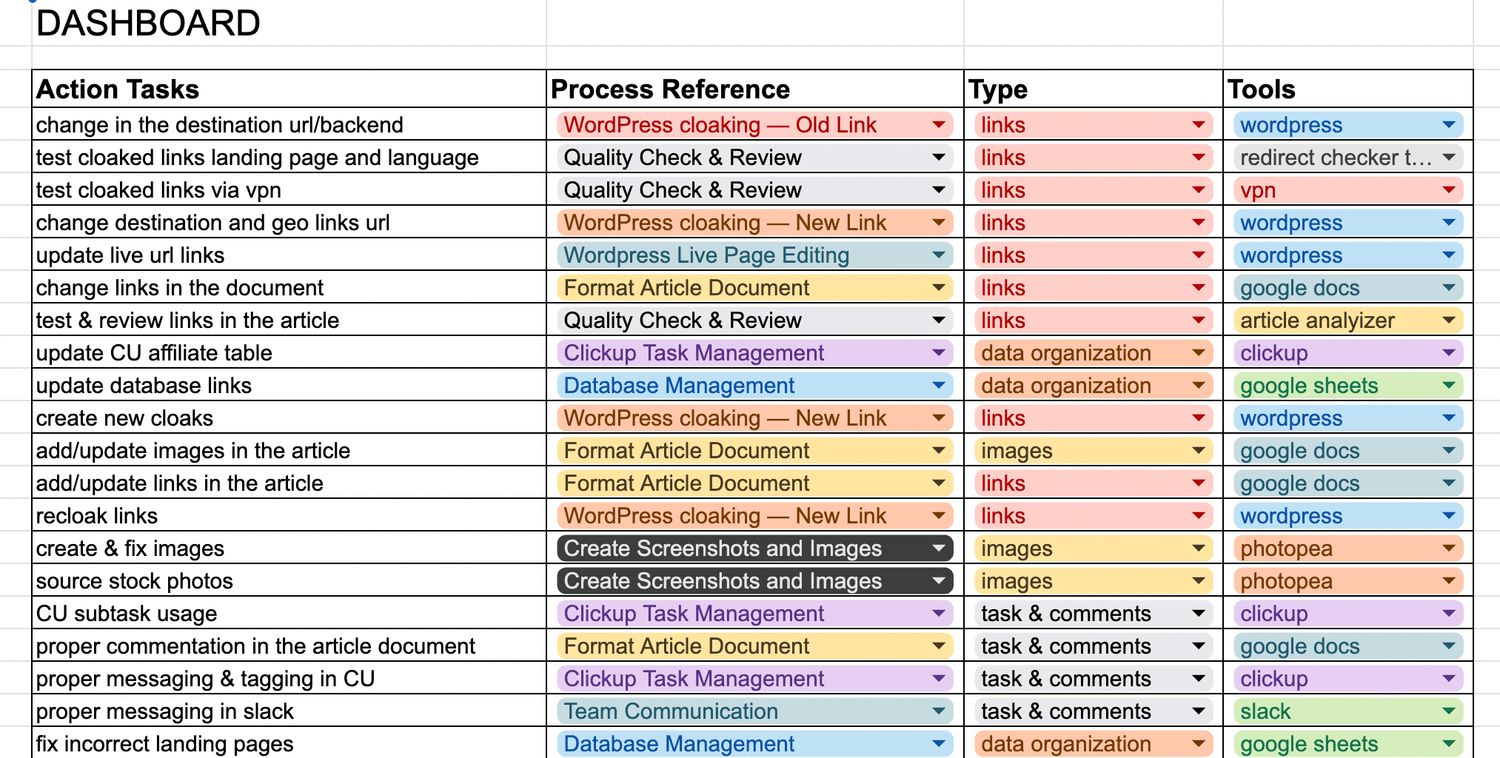Viewport: 1500px width, 758px height.
Task: Select 'test cloaked links landing page and language' cell
Action: 289,157
